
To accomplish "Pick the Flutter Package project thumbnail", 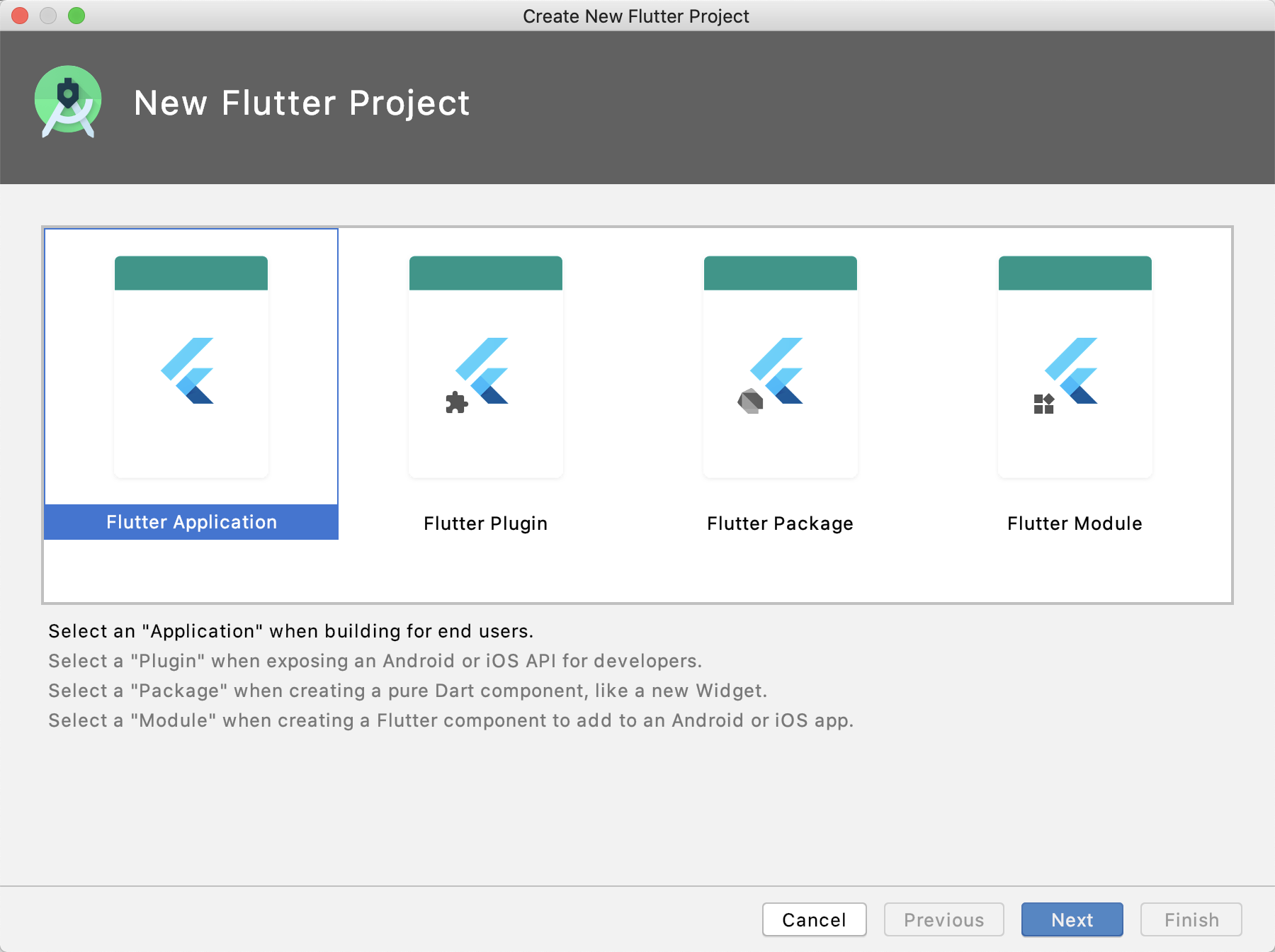I will [781, 367].
